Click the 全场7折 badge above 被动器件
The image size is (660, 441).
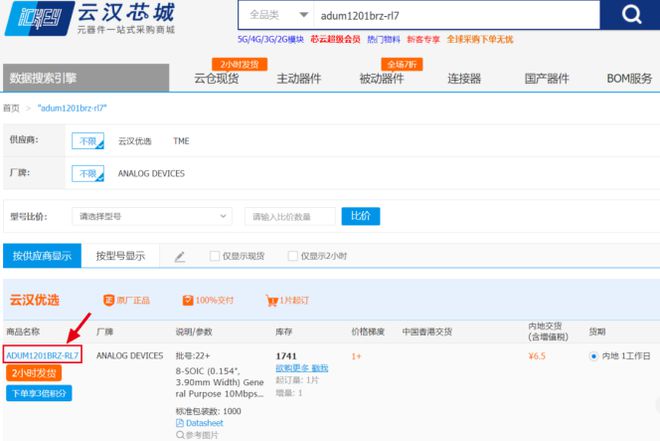[402, 64]
